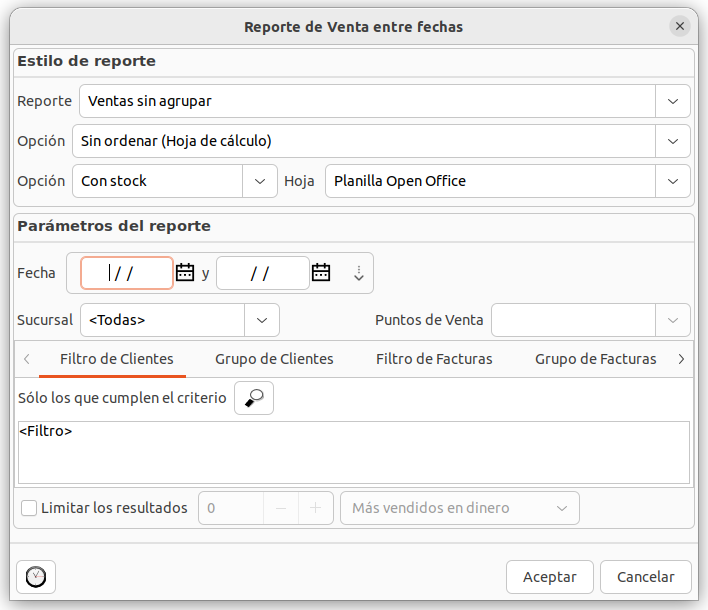Viewport: 708px width, 610px height.
Task: Select the Filtro de Facturas tab
Action: tap(434, 359)
